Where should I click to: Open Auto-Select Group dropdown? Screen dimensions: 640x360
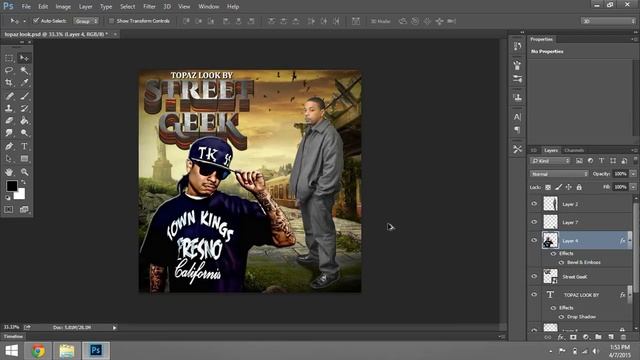click(x=86, y=21)
